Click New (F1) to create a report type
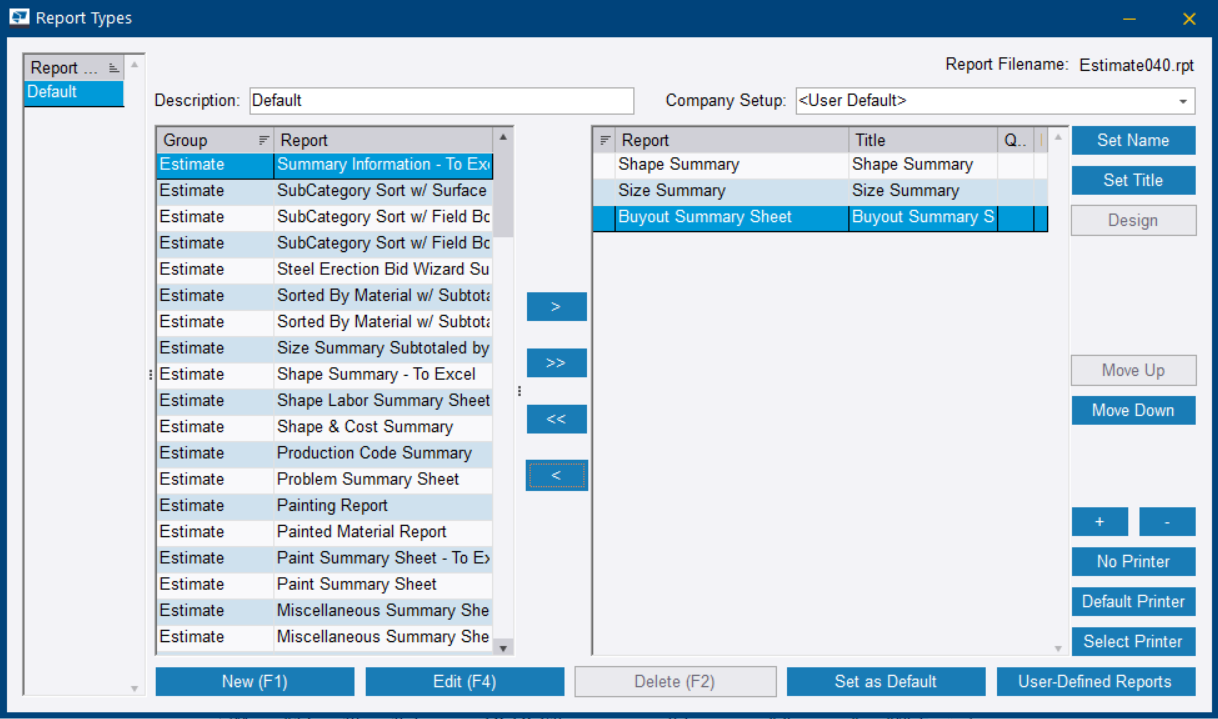Image resolution: width=1218 pixels, height=719 pixels. click(254, 681)
